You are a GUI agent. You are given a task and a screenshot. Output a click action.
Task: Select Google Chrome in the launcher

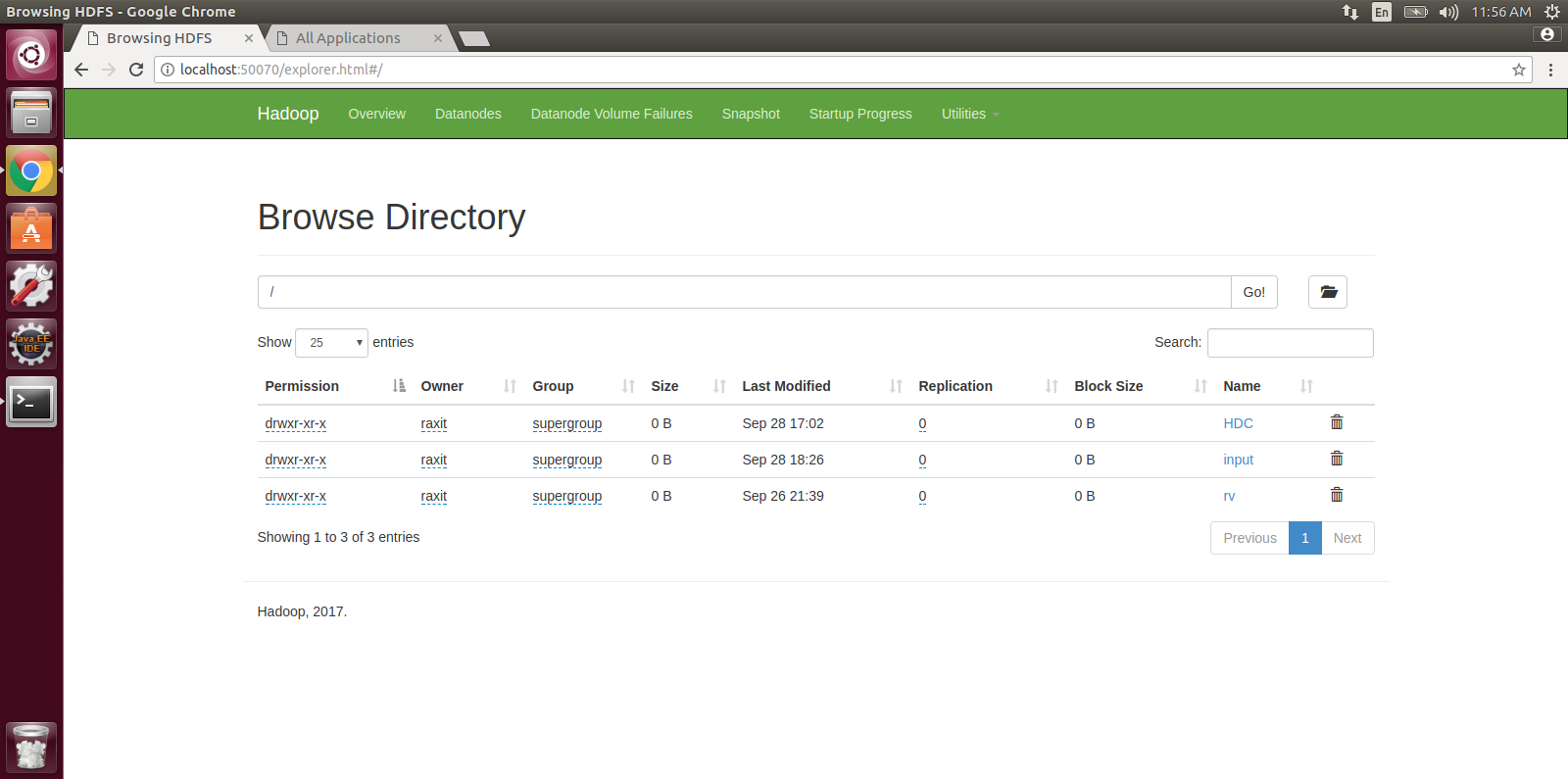click(31, 170)
